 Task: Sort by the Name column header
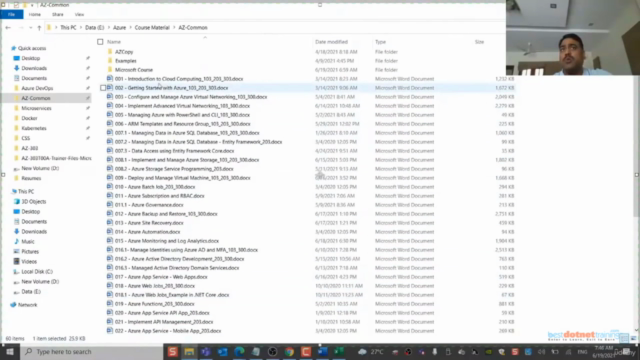point(114,42)
